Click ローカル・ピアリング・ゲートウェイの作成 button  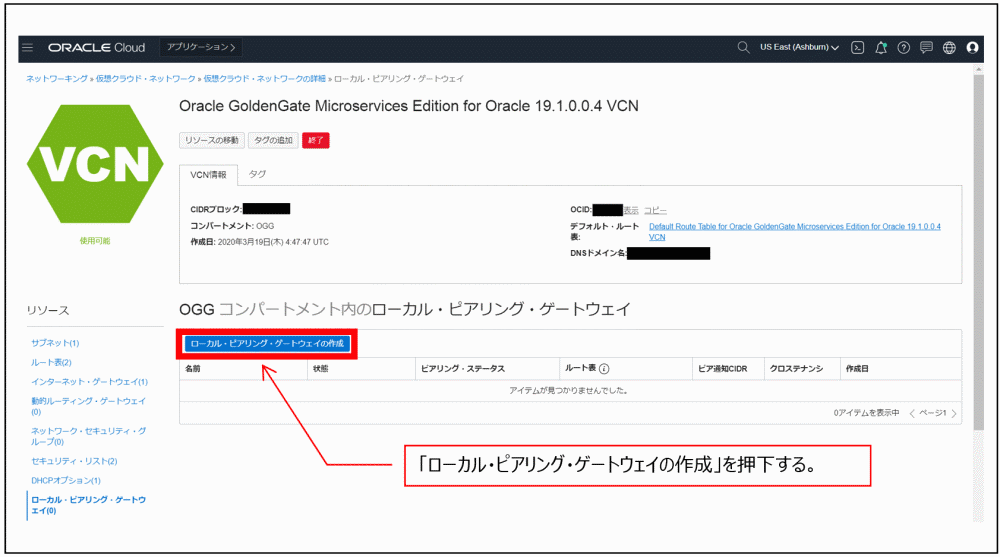(267, 344)
